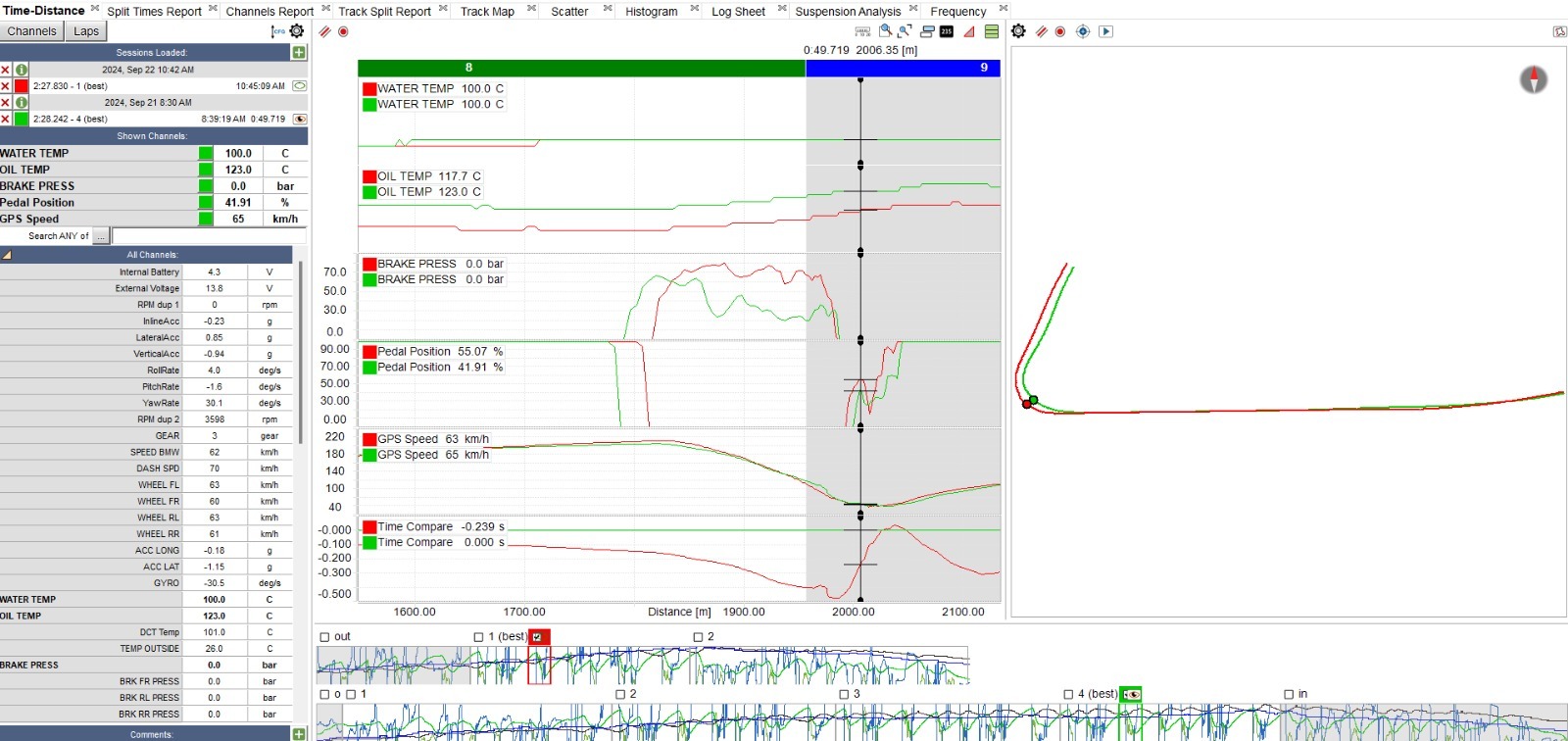Select the LateralAcc channel row
The width and height of the screenshot is (1568, 741).
(x=147, y=338)
